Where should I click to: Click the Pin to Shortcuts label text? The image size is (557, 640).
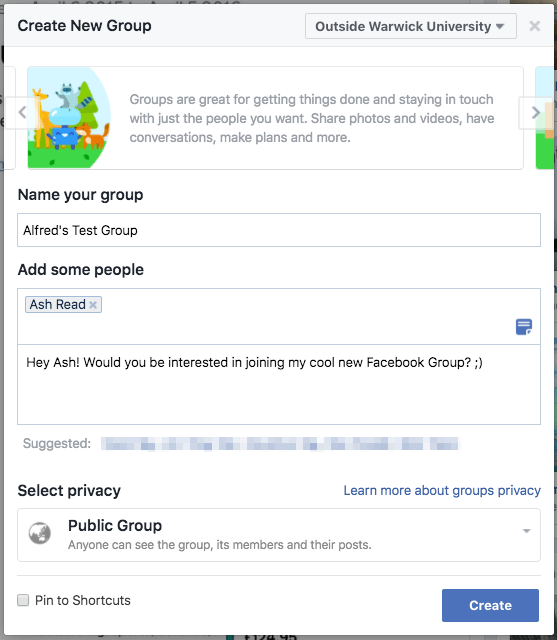82,600
